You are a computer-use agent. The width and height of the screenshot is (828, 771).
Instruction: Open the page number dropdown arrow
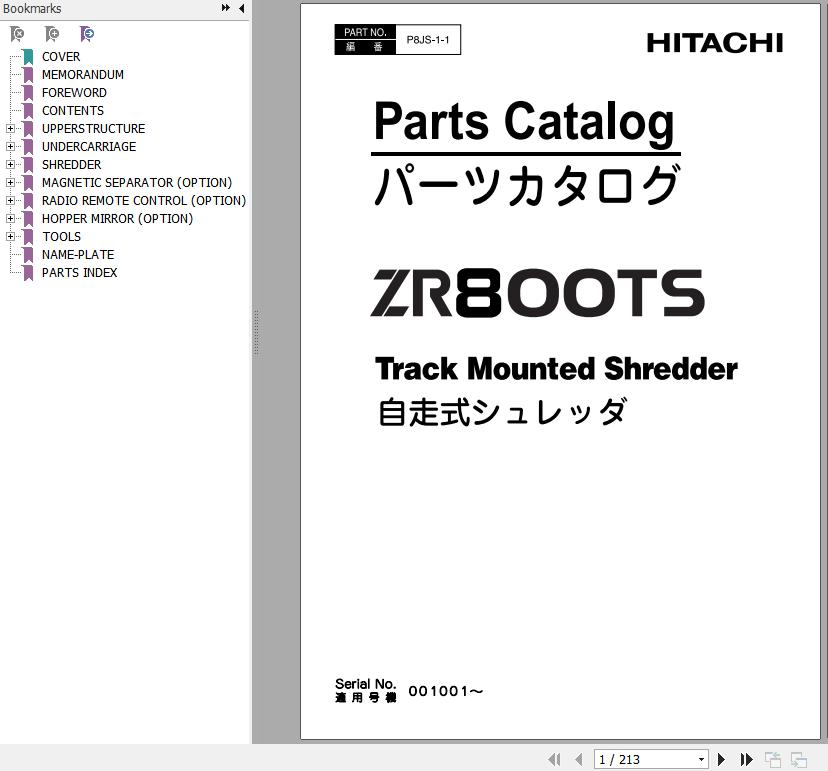[701, 759]
